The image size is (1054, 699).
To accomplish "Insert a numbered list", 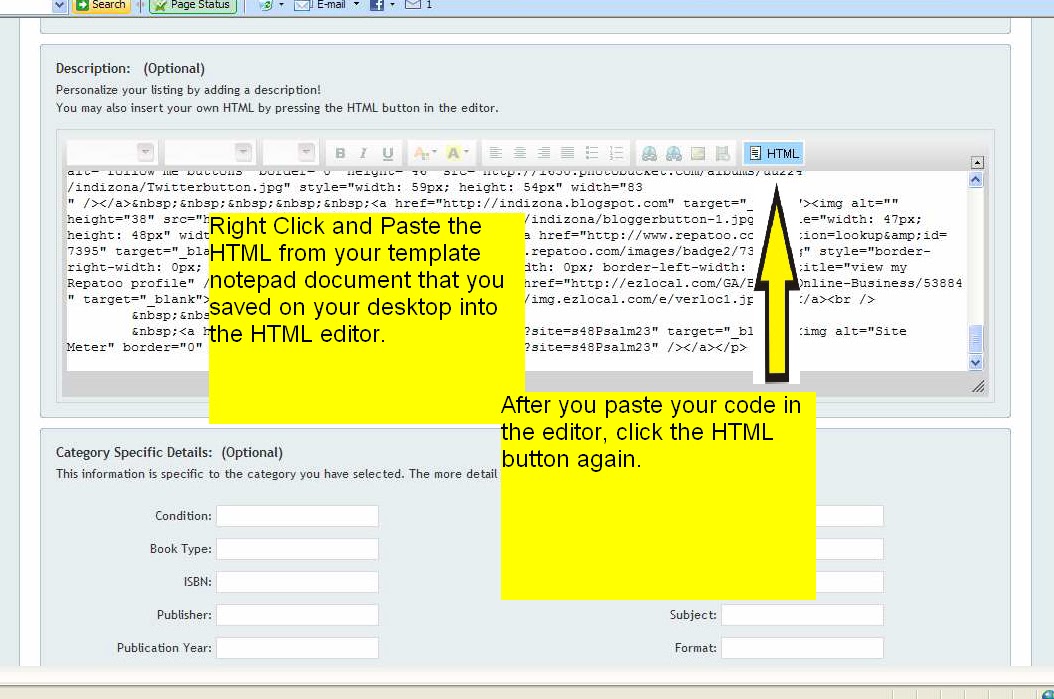I will [x=614, y=151].
